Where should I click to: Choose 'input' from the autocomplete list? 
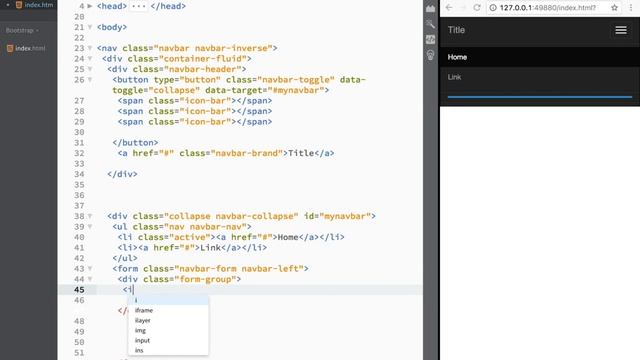[168, 340]
